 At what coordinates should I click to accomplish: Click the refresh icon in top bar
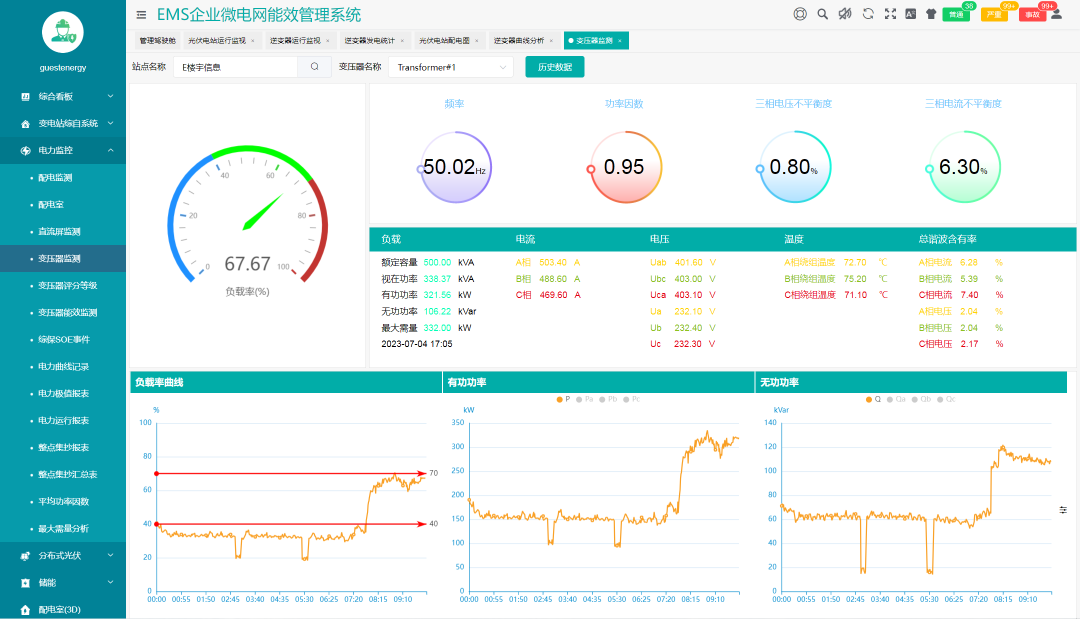(x=867, y=14)
